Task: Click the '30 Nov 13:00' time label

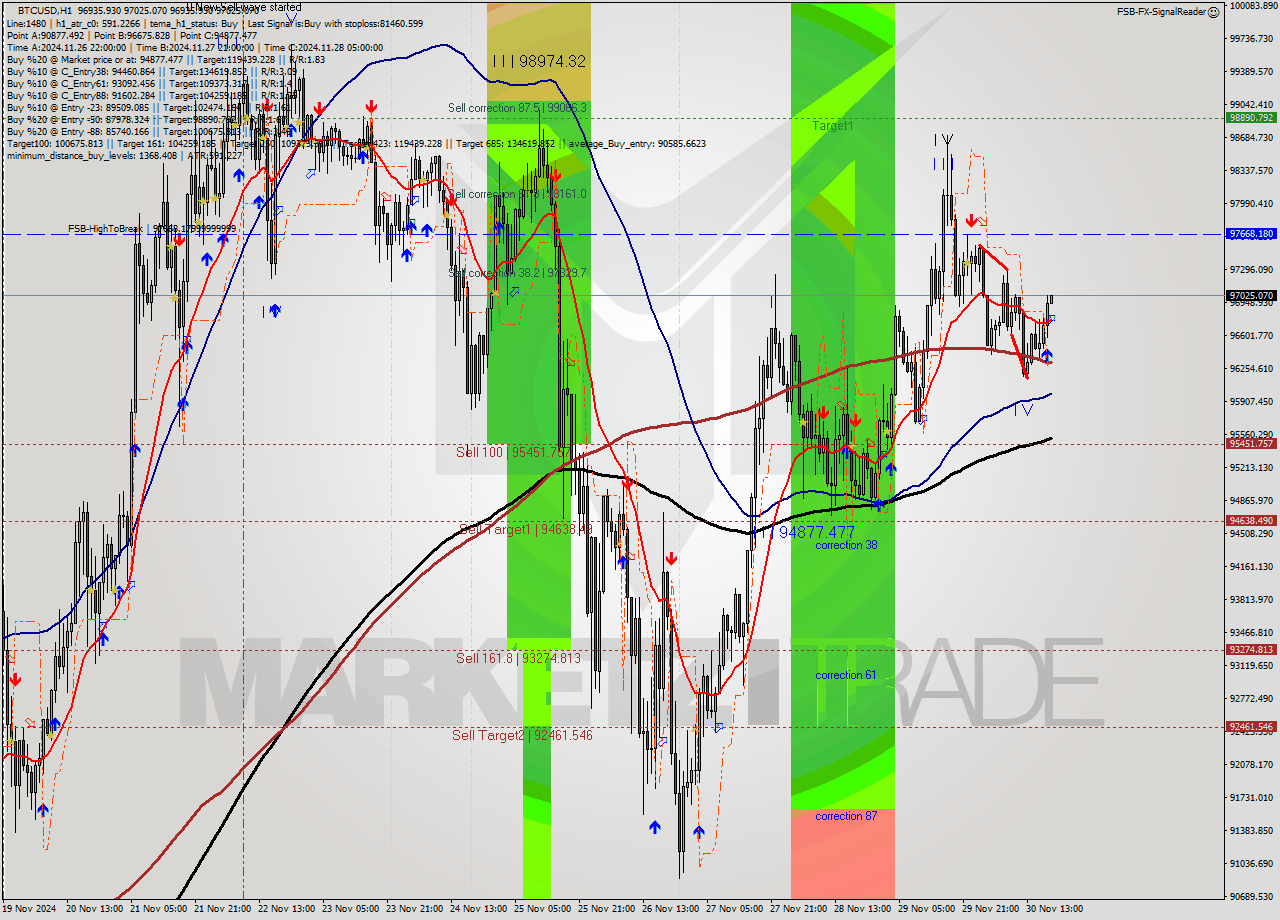Action: (1054, 909)
